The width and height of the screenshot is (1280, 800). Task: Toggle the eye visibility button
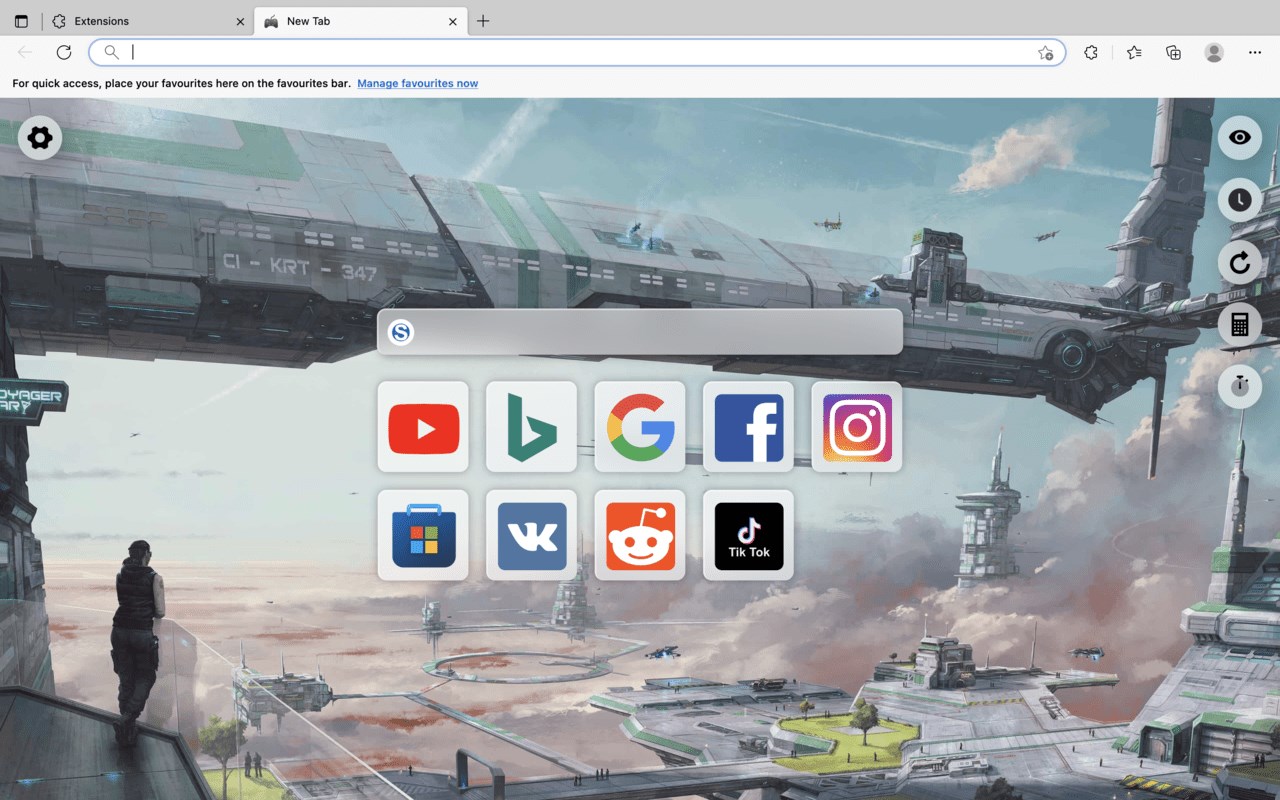coord(1240,138)
